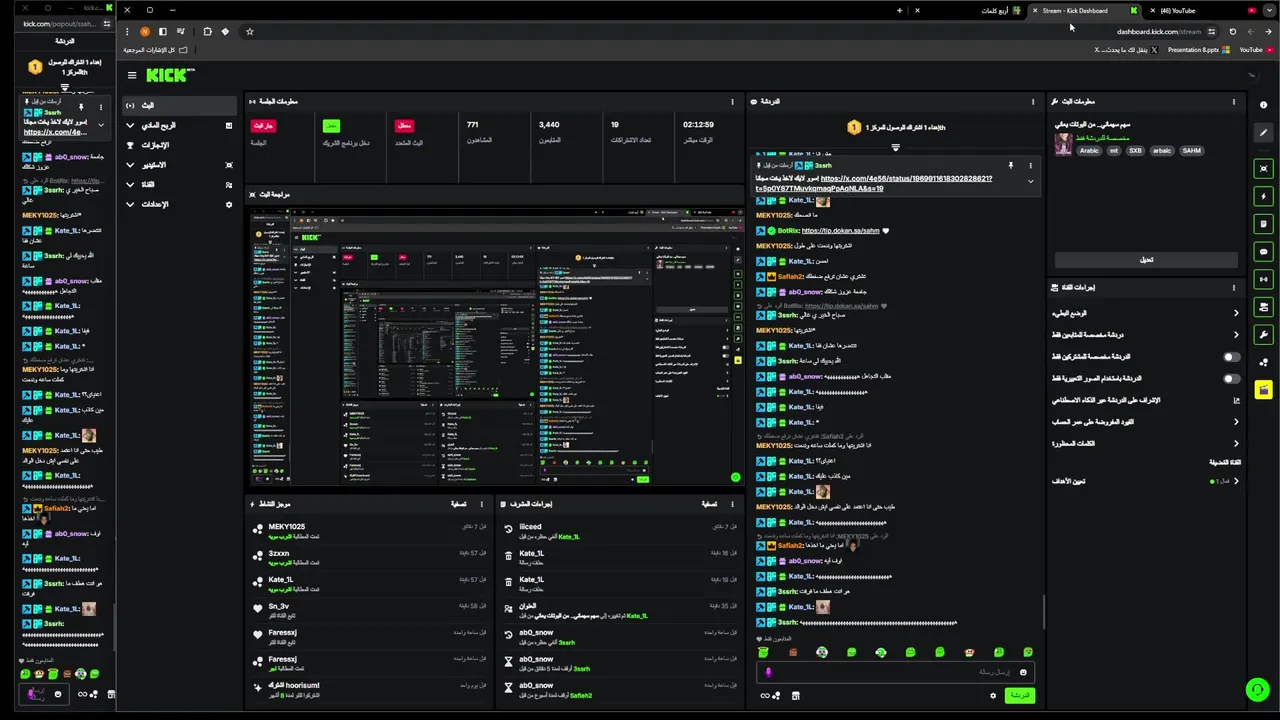Click the green headset support button
Image resolution: width=1280 pixels, height=720 pixels.
(x=1257, y=690)
